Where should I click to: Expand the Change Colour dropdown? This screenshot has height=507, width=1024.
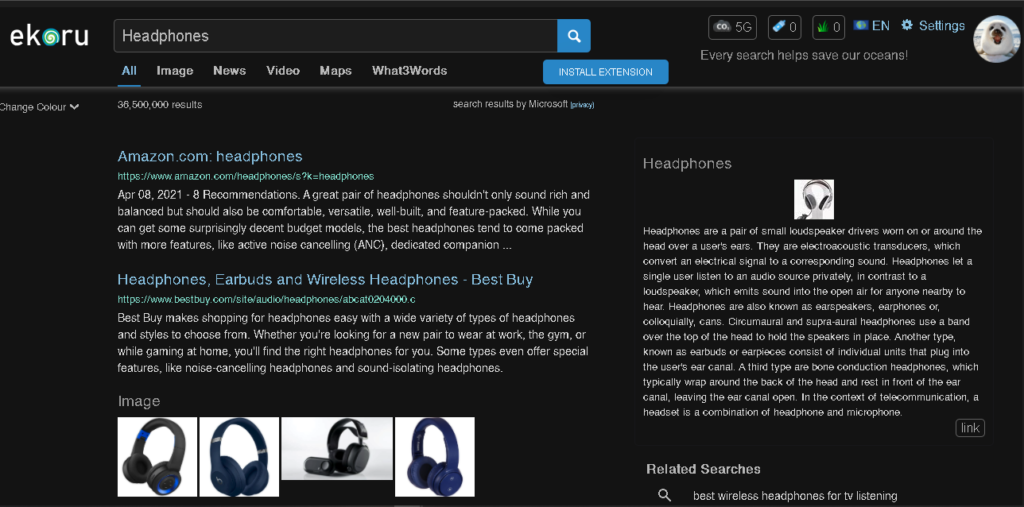[39, 107]
